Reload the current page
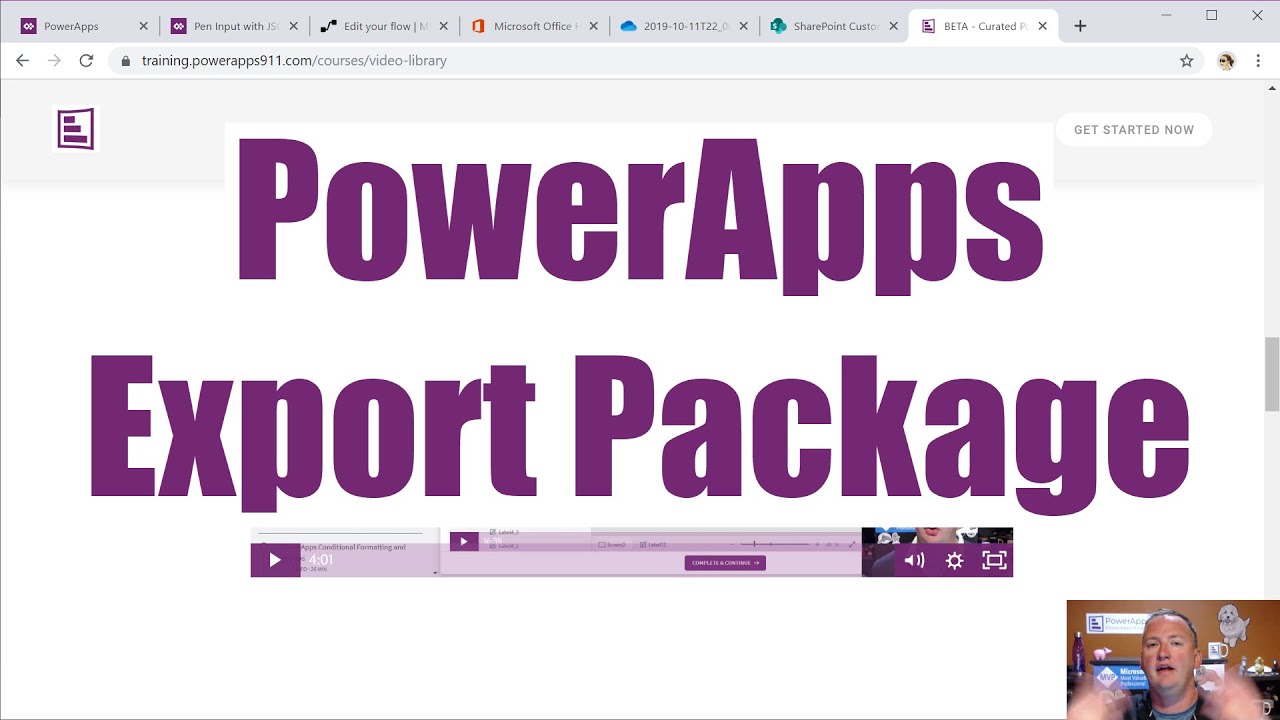 click(x=86, y=61)
